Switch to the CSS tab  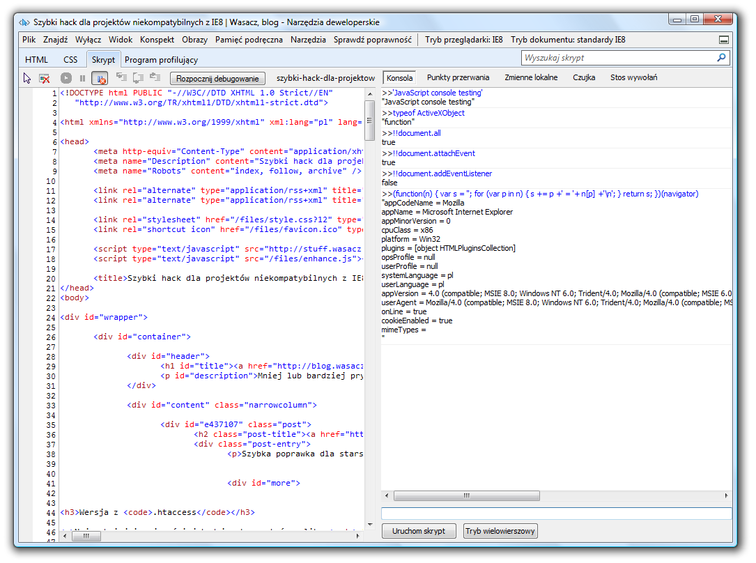click(70, 60)
